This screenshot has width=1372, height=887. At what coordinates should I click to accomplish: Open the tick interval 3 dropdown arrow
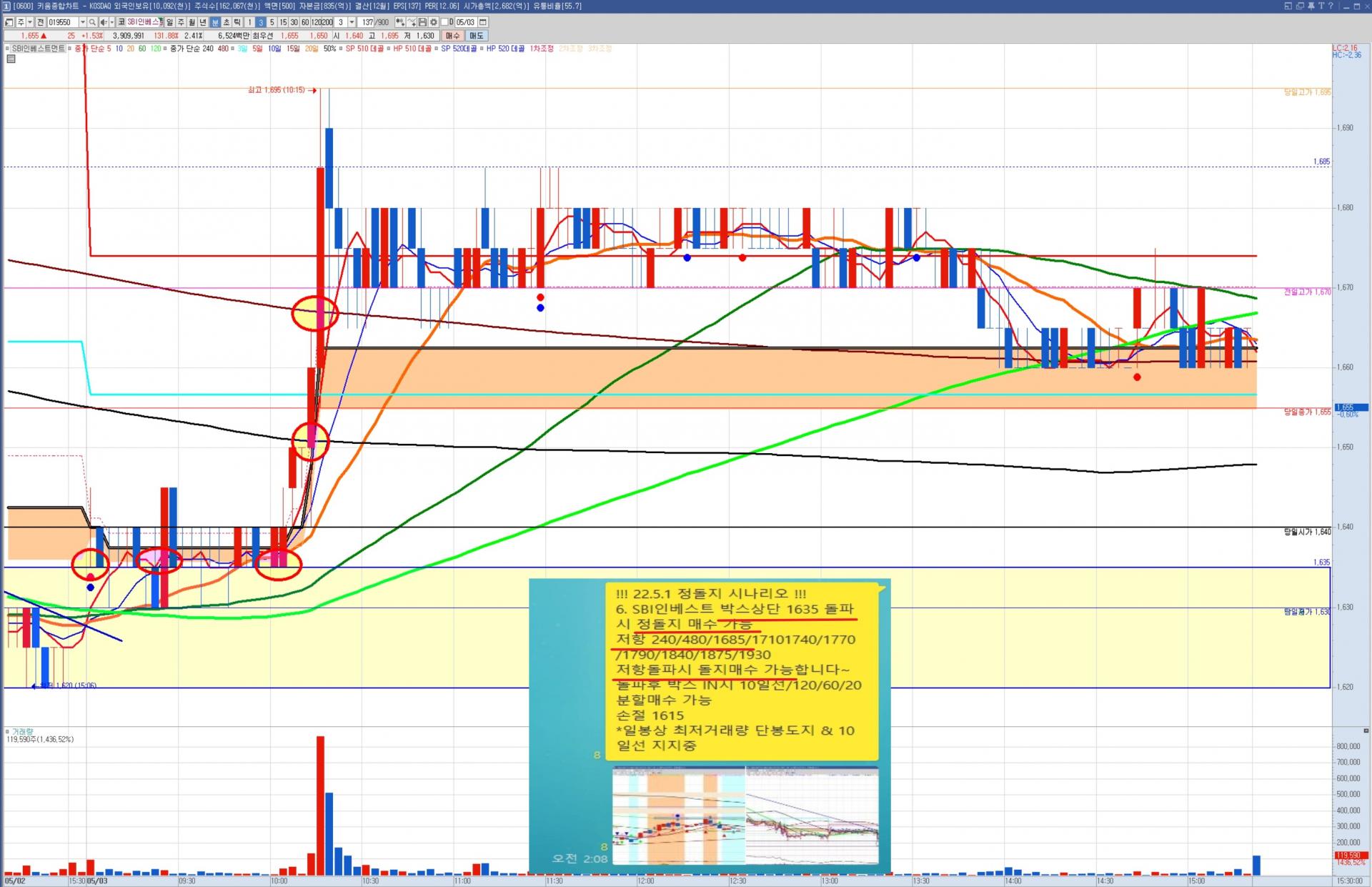pyautogui.click(x=352, y=22)
